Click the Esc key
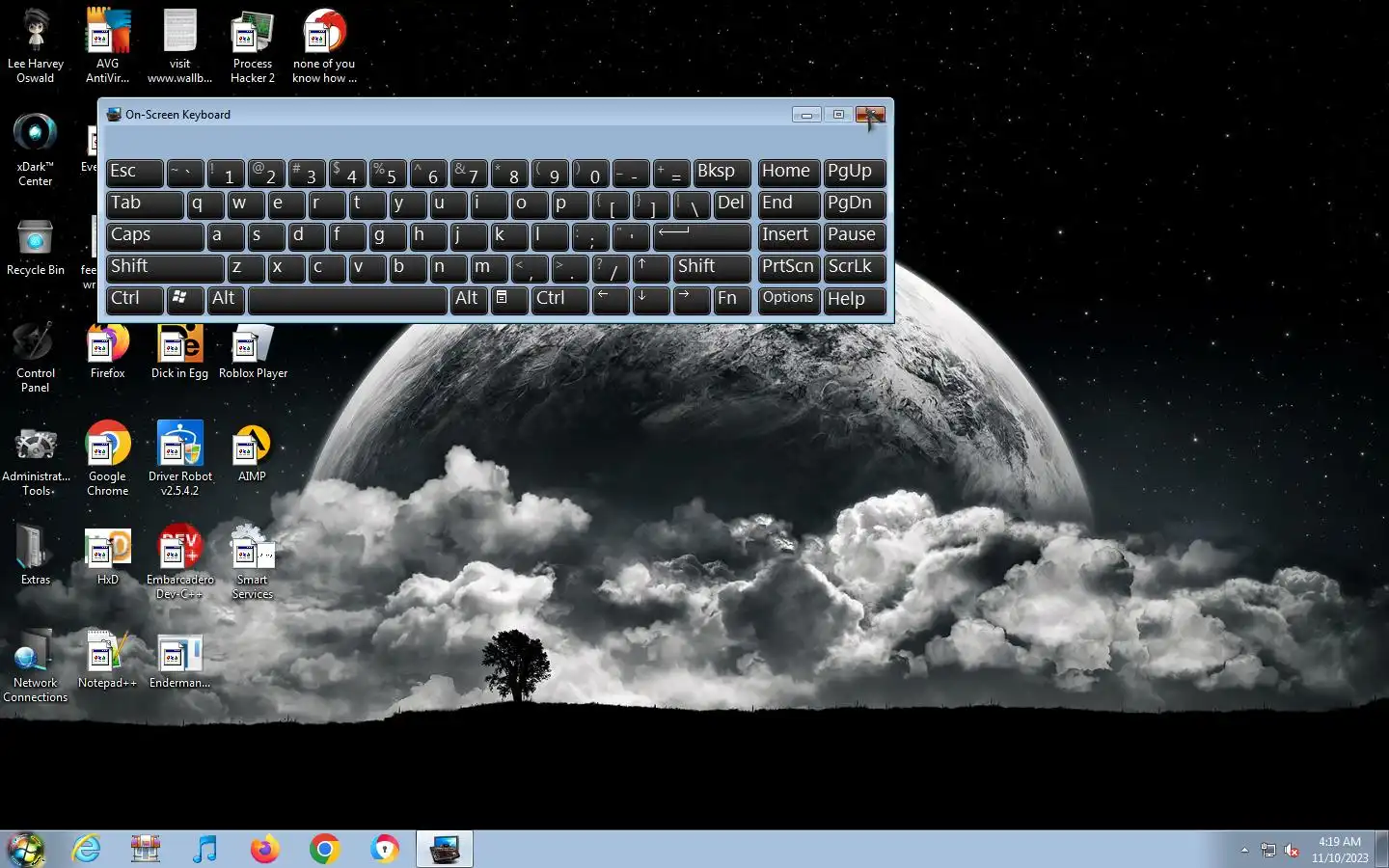 (x=134, y=172)
